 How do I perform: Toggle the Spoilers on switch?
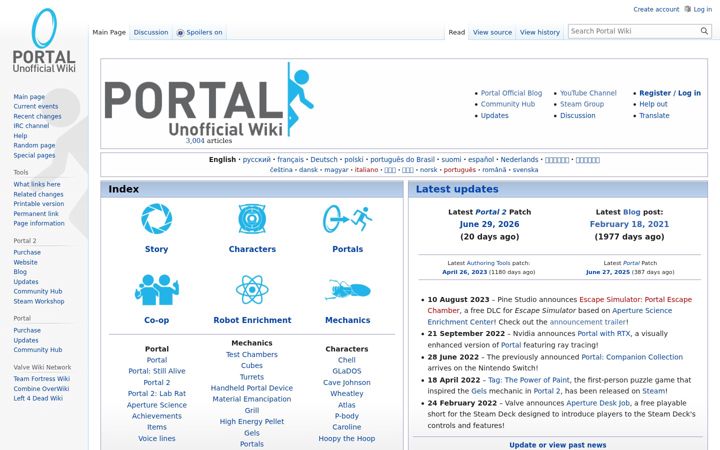(200, 33)
